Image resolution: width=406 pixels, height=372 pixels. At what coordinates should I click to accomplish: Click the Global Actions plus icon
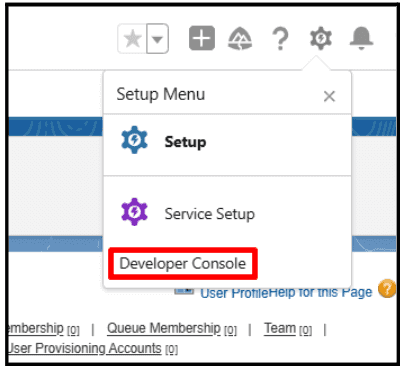click(202, 38)
